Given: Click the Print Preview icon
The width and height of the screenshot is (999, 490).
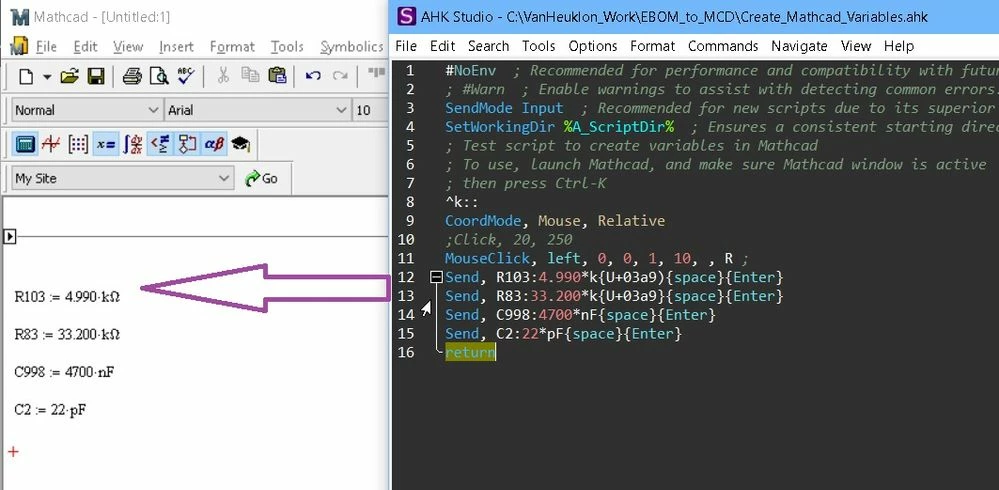Looking at the screenshot, I should pos(158,77).
